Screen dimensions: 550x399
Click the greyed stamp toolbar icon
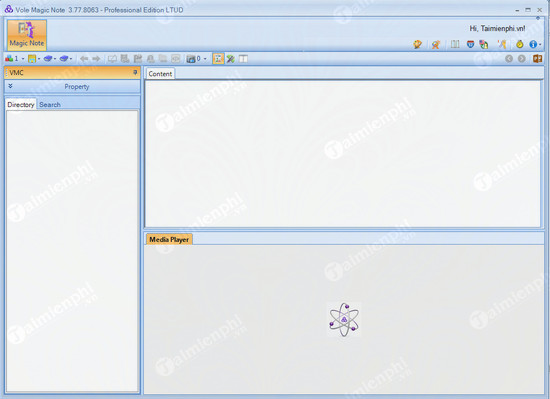point(150,59)
